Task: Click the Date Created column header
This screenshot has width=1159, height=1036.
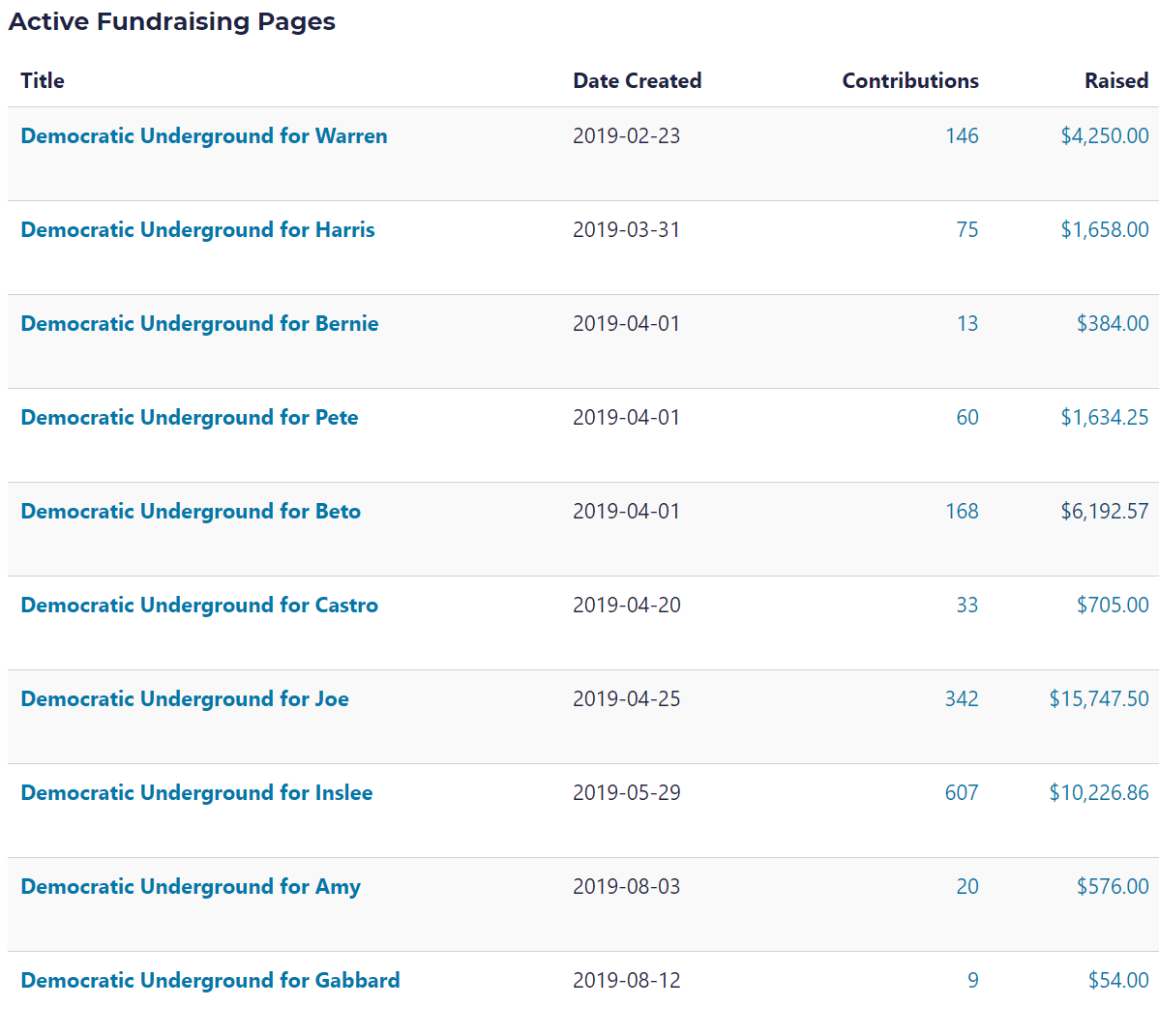Action: tap(637, 81)
